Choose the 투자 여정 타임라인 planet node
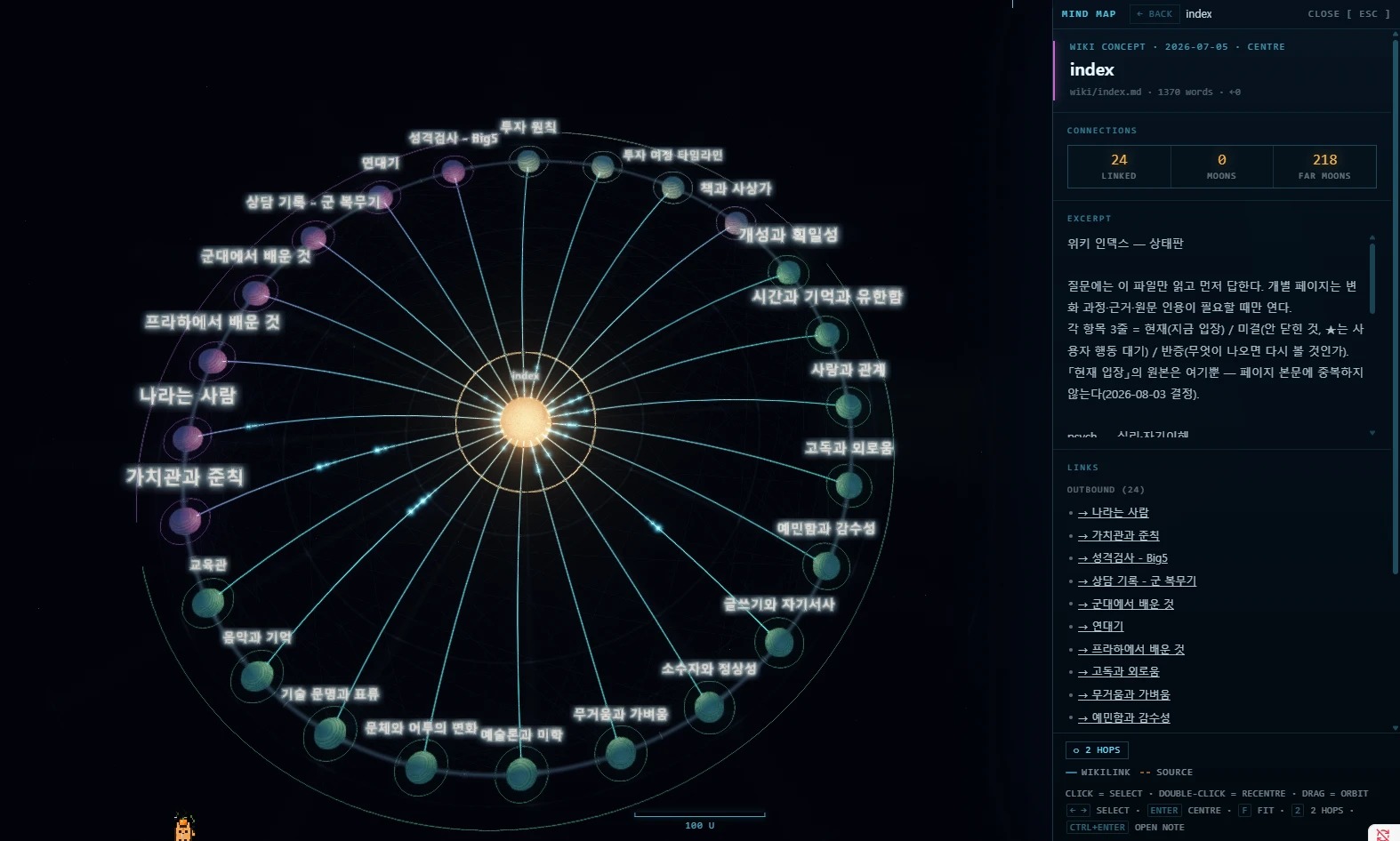This screenshot has height=841, width=1400. [x=673, y=188]
